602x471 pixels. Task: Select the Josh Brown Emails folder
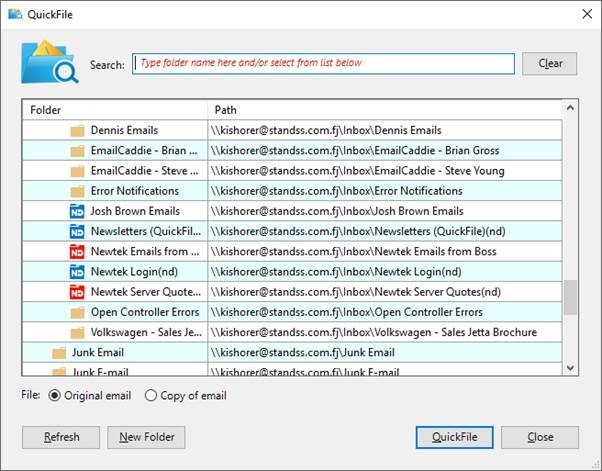click(135, 211)
